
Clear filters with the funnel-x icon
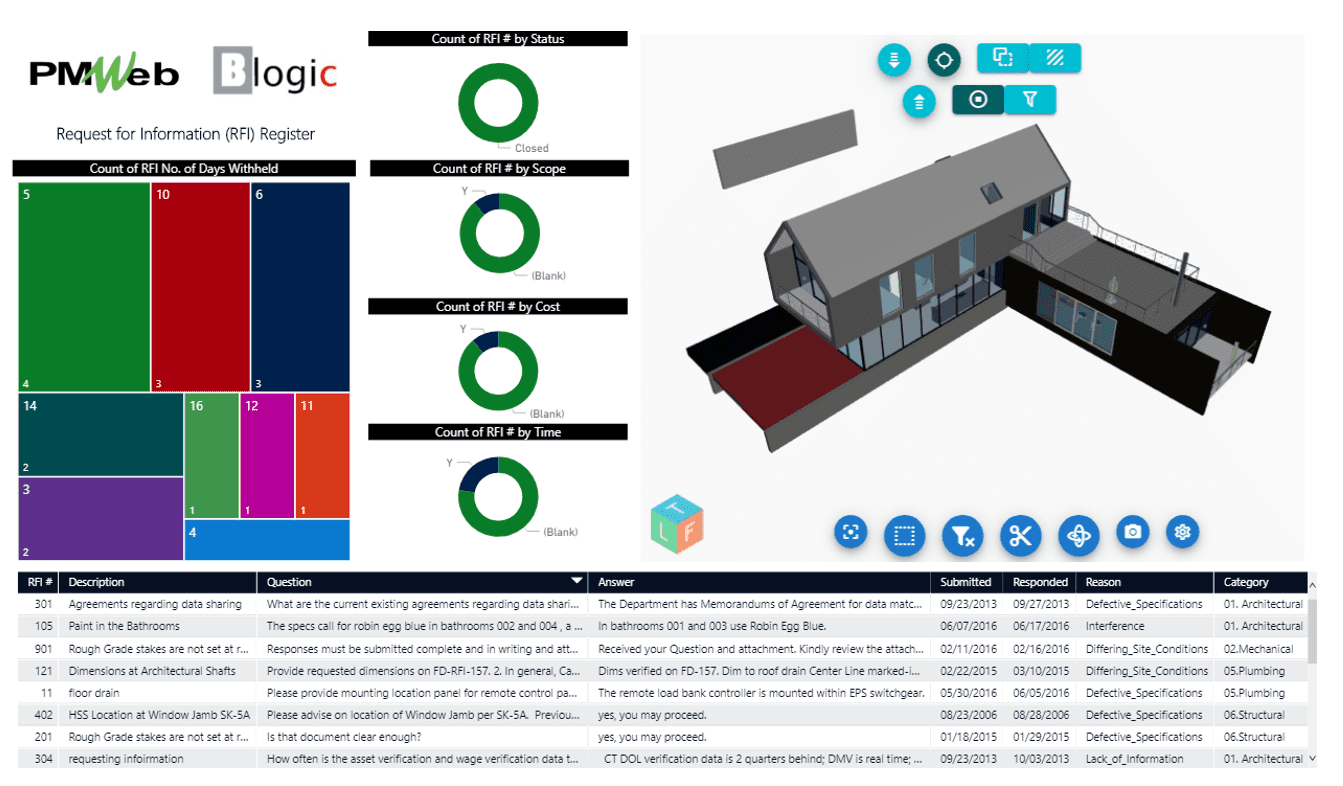pos(963,536)
